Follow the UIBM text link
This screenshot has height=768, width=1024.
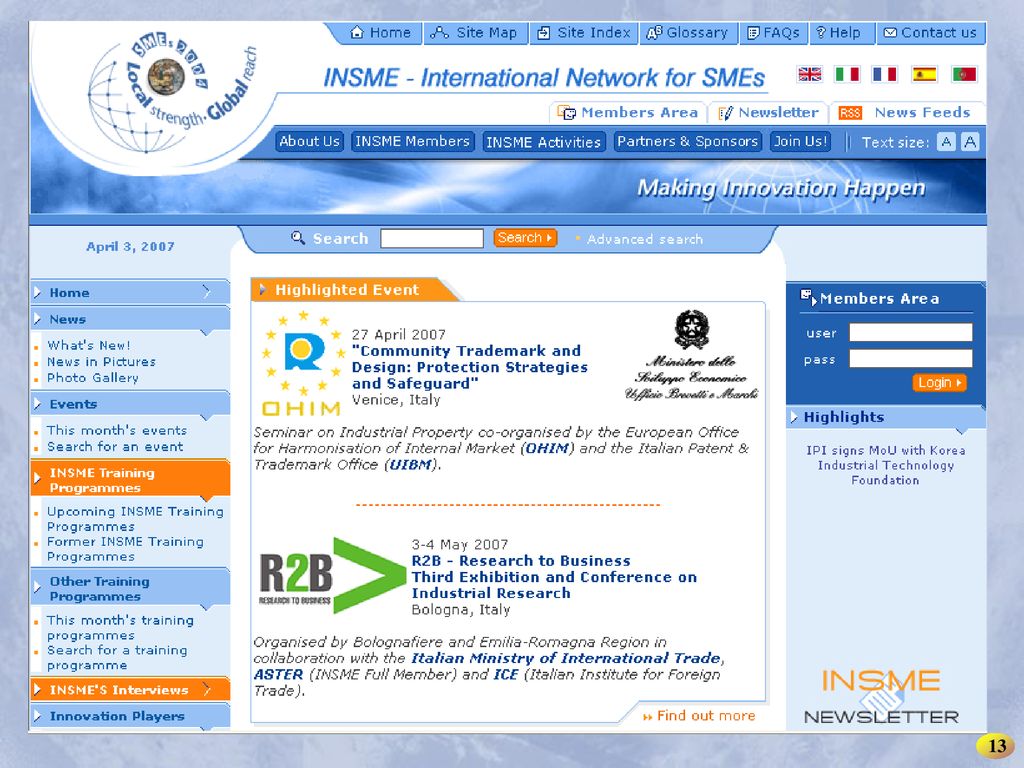pos(411,464)
